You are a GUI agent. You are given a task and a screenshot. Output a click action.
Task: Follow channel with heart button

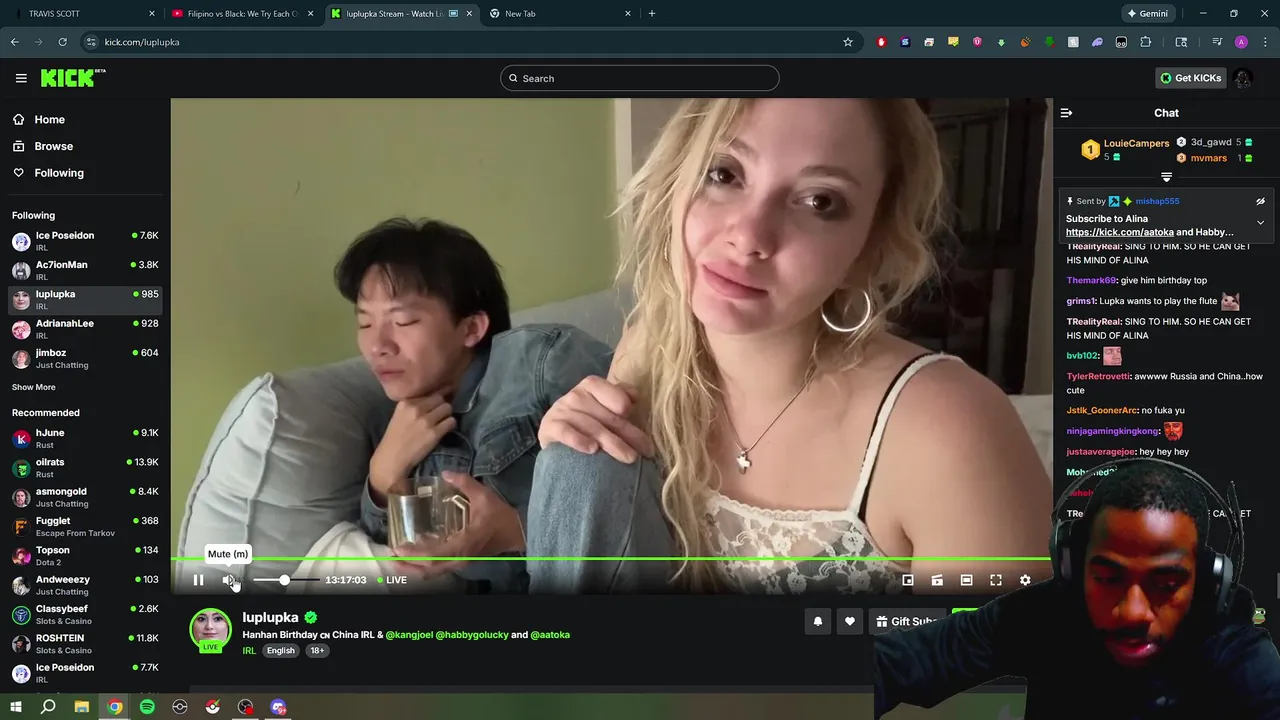[x=850, y=621]
